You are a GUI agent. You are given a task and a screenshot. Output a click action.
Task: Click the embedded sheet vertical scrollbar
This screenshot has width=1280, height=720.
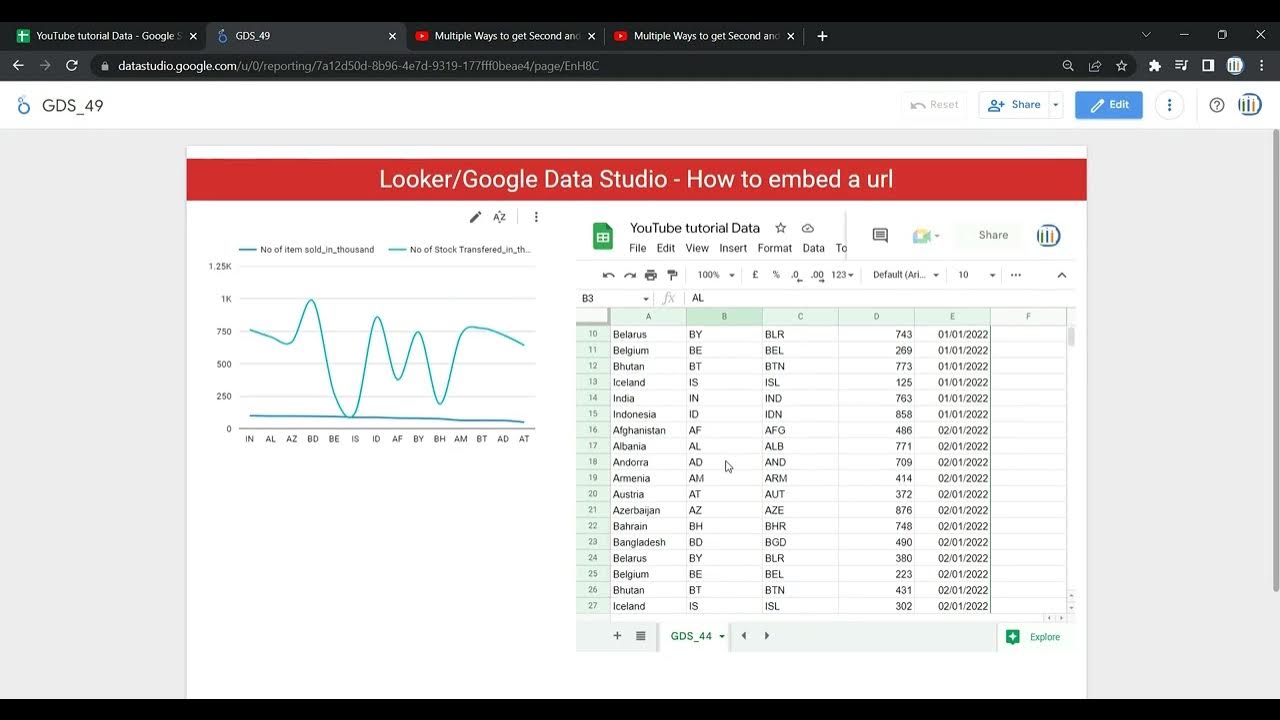click(1071, 338)
